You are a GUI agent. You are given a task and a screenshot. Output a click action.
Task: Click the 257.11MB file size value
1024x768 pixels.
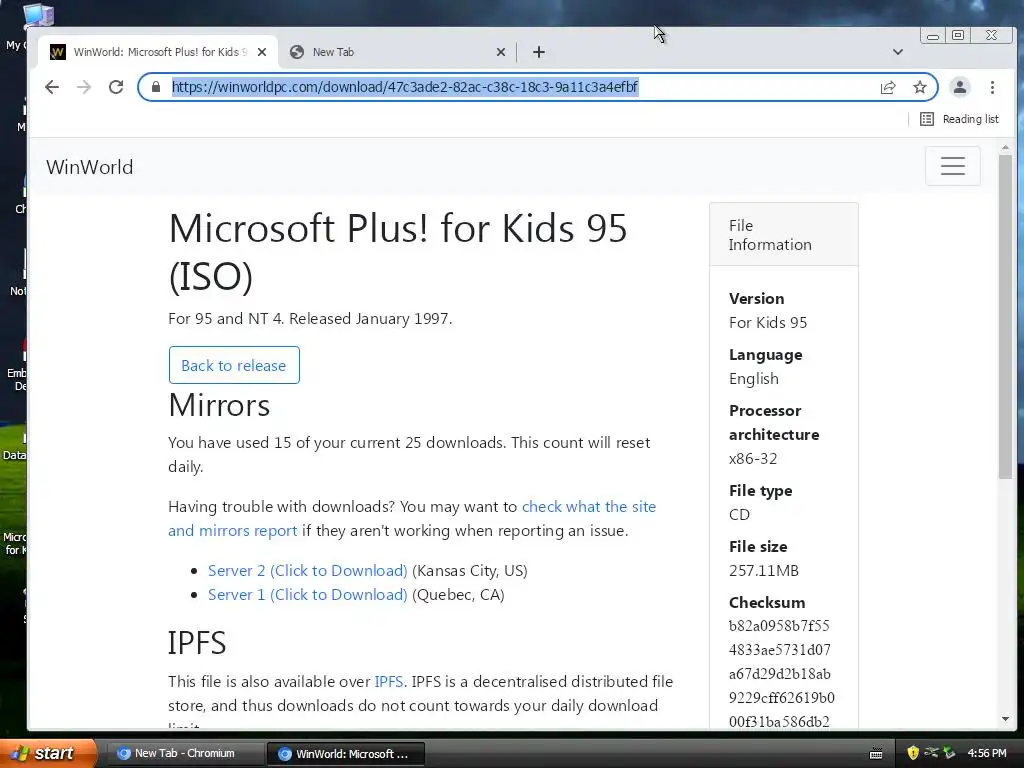(x=763, y=571)
